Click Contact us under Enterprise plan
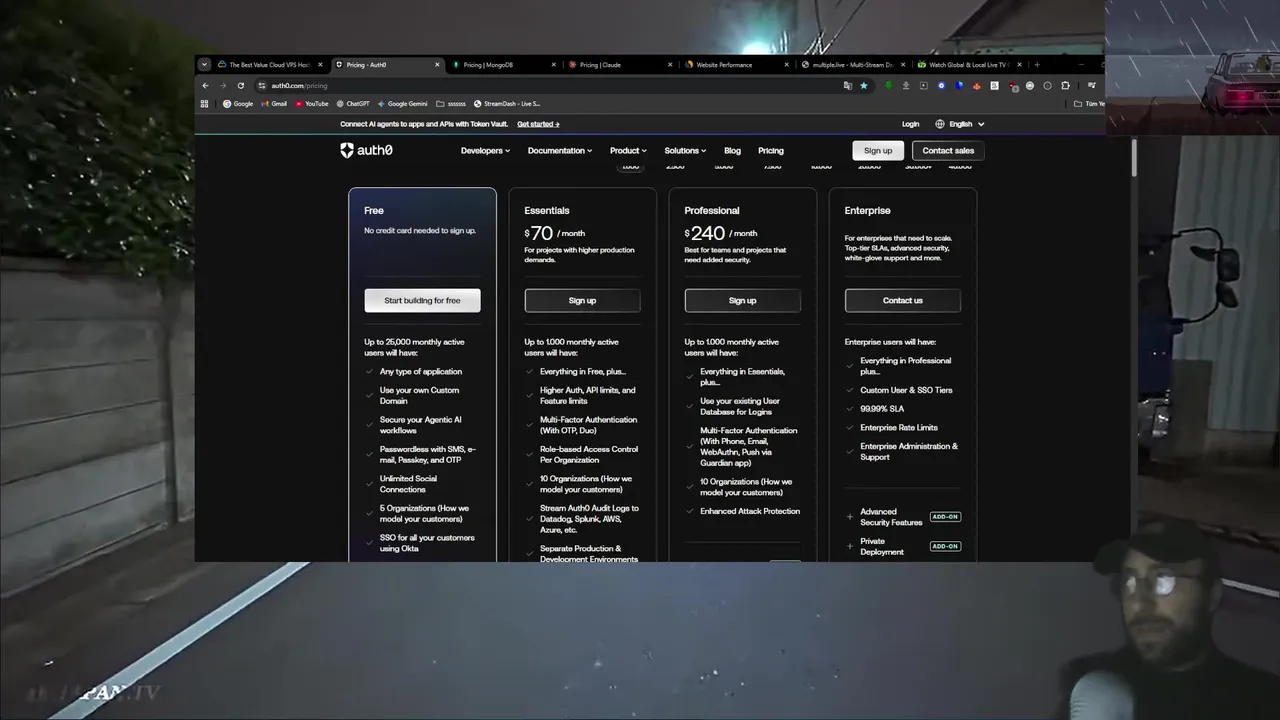 pyautogui.click(x=902, y=301)
